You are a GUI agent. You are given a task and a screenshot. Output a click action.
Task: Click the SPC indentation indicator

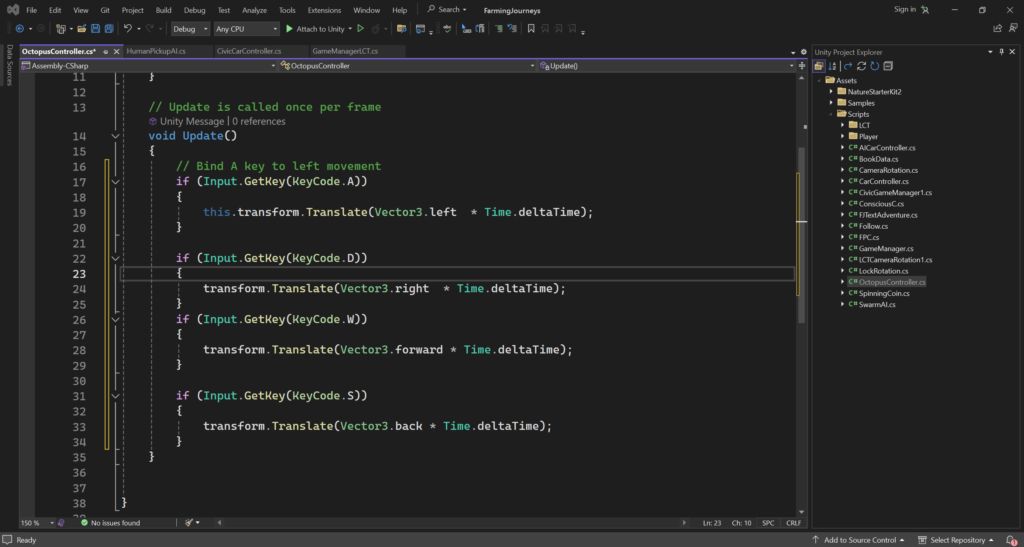(x=768, y=523)
